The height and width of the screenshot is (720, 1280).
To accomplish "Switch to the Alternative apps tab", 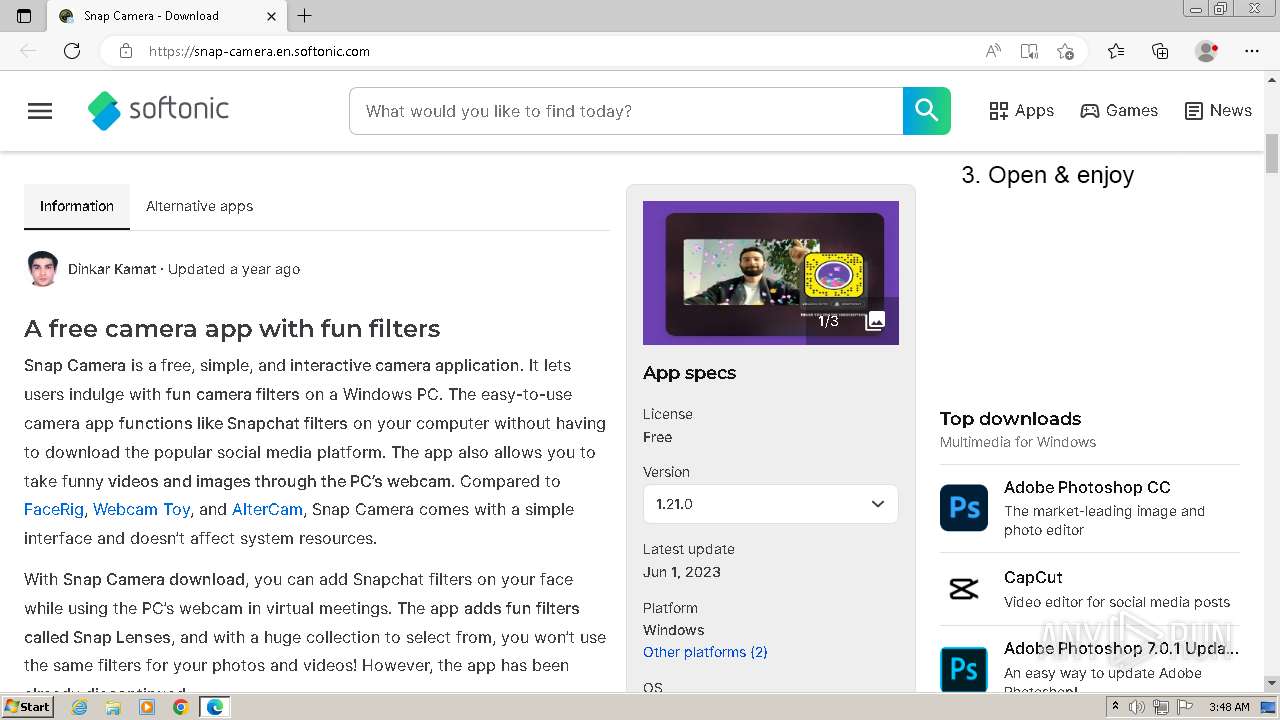I will tap(199, 206).
